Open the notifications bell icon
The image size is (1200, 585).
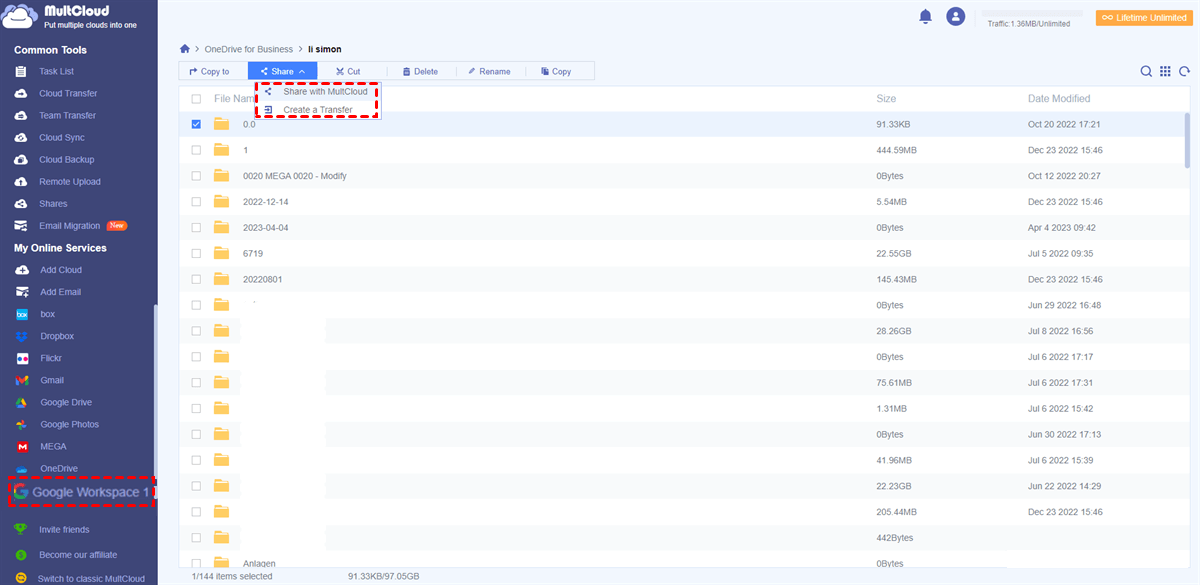click(x=925, y=16)
